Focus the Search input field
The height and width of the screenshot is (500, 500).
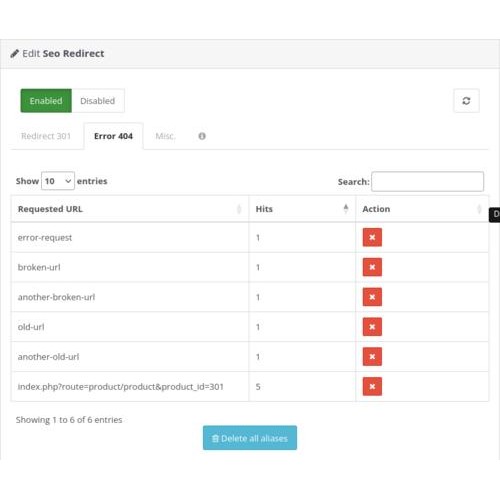click(428, 182)
